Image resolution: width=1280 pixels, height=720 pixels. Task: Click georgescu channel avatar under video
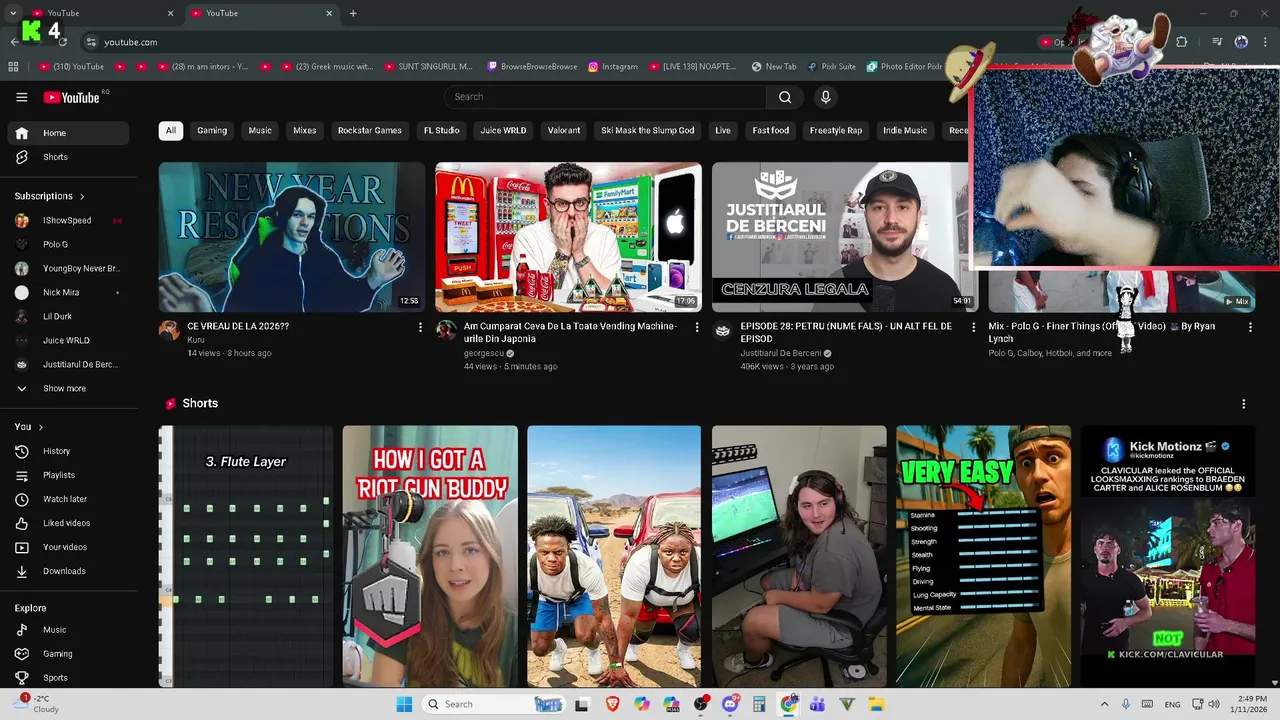pos(446,331)
